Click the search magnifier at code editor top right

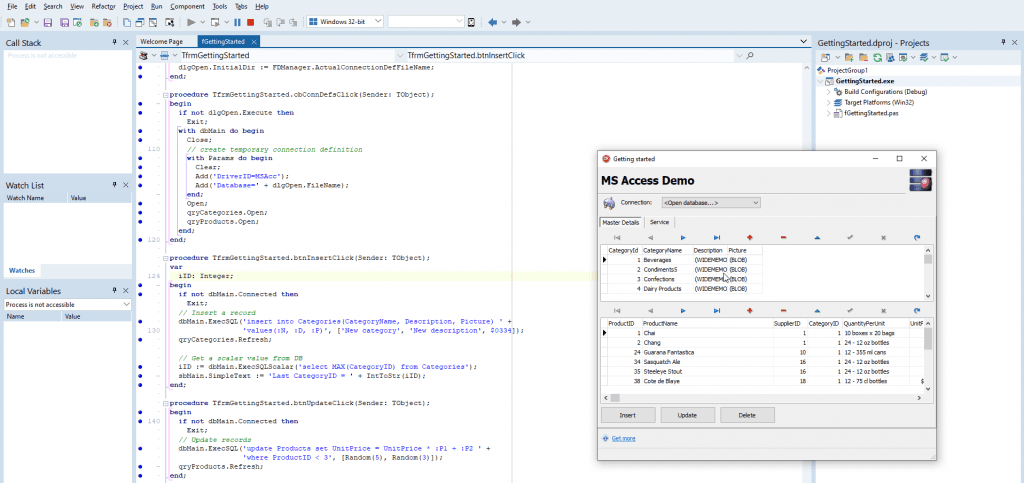750,55
